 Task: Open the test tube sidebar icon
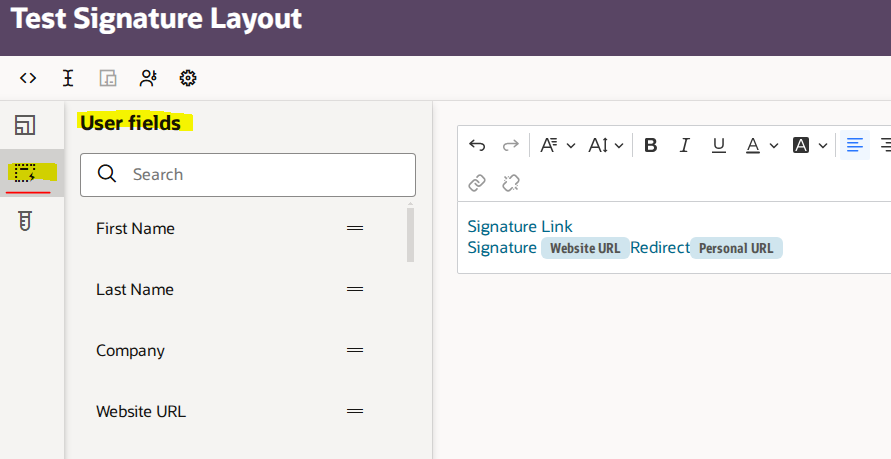[25, 220]
